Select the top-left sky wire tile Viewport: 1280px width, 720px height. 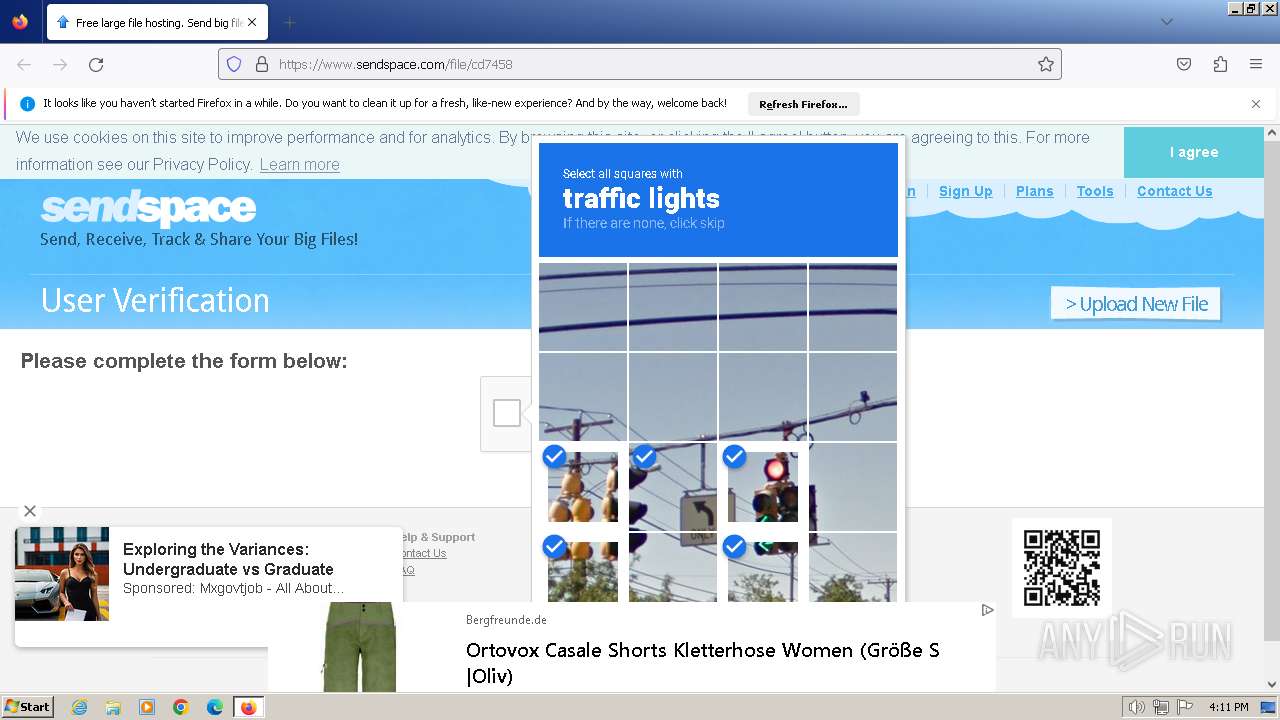(x=583, y=307)
